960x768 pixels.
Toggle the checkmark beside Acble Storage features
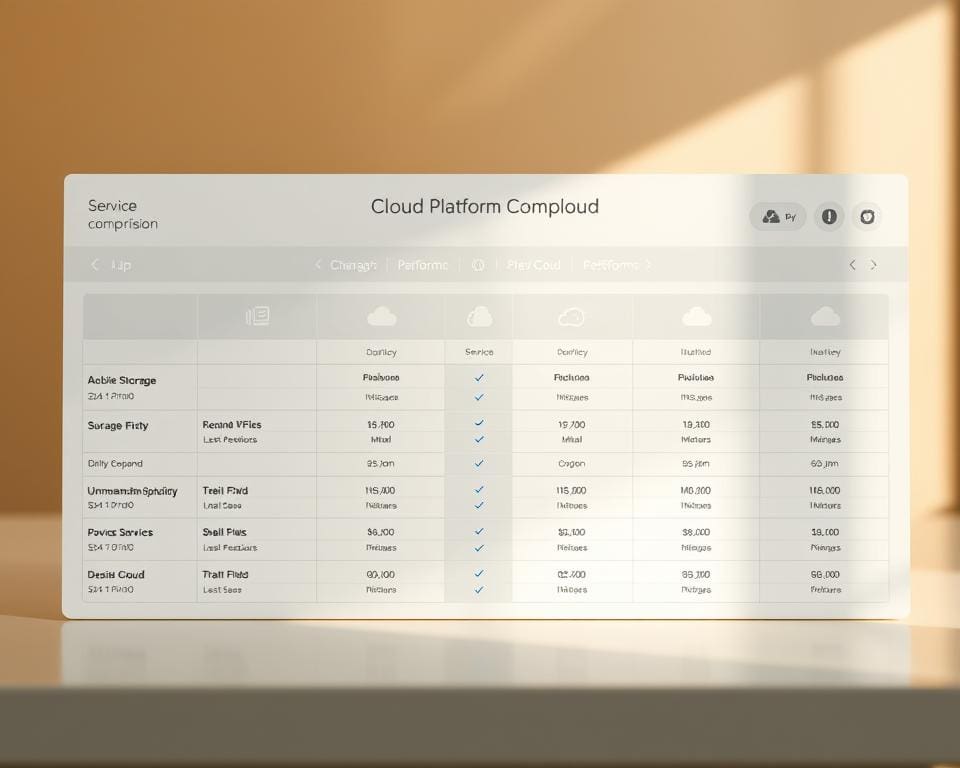478,378
